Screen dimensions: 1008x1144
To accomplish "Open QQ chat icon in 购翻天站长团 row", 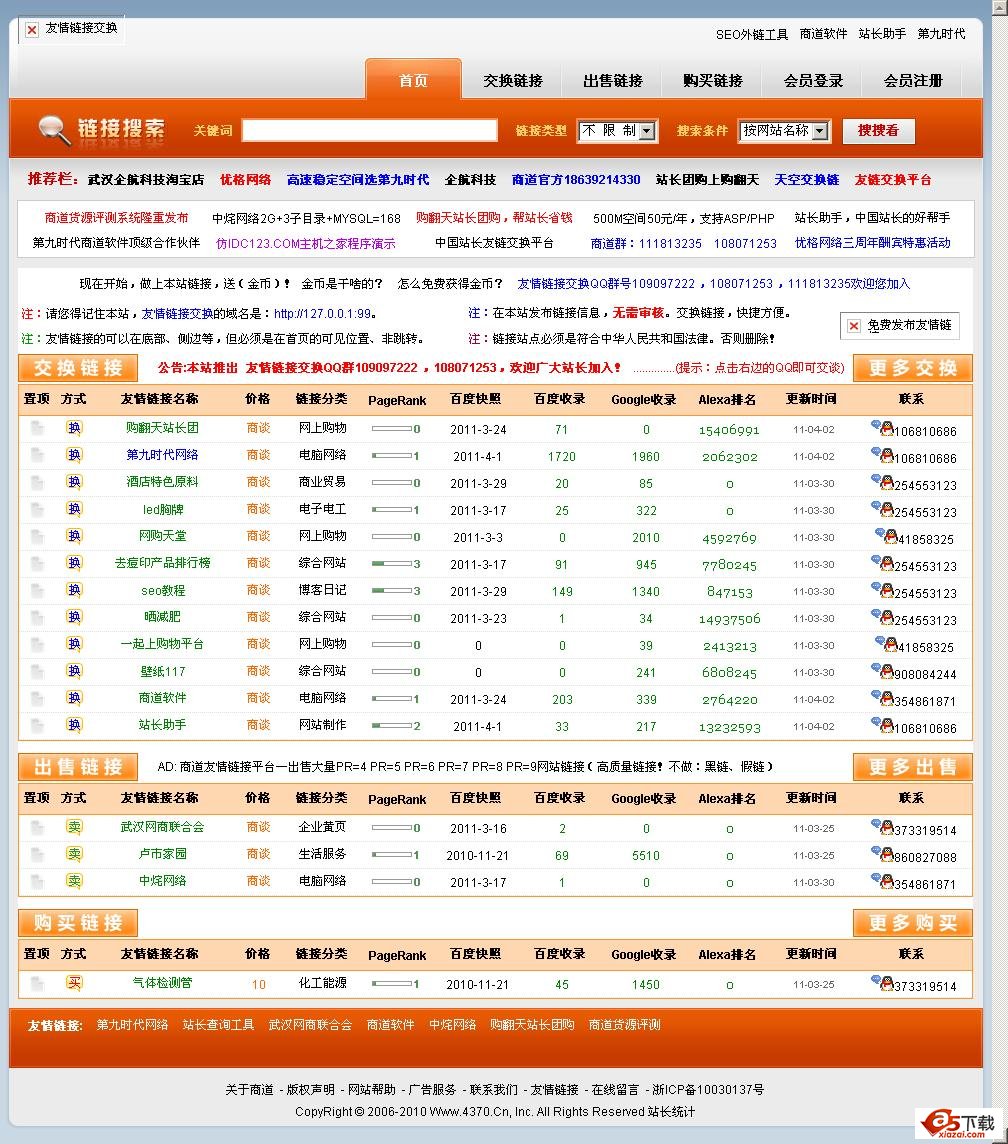I will [883, 428].
